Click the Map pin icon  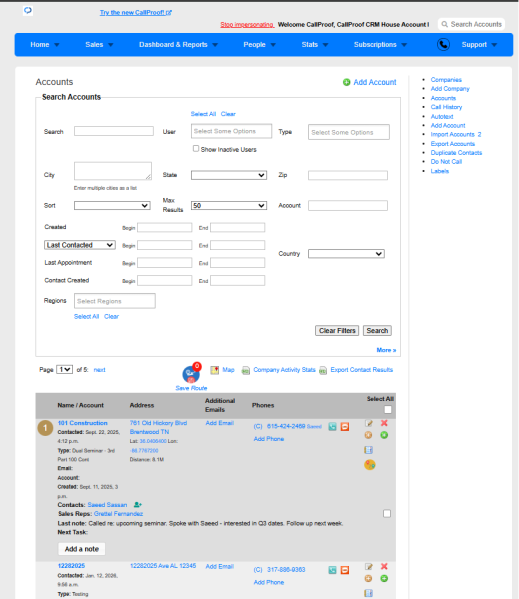(x=215, y=370)
